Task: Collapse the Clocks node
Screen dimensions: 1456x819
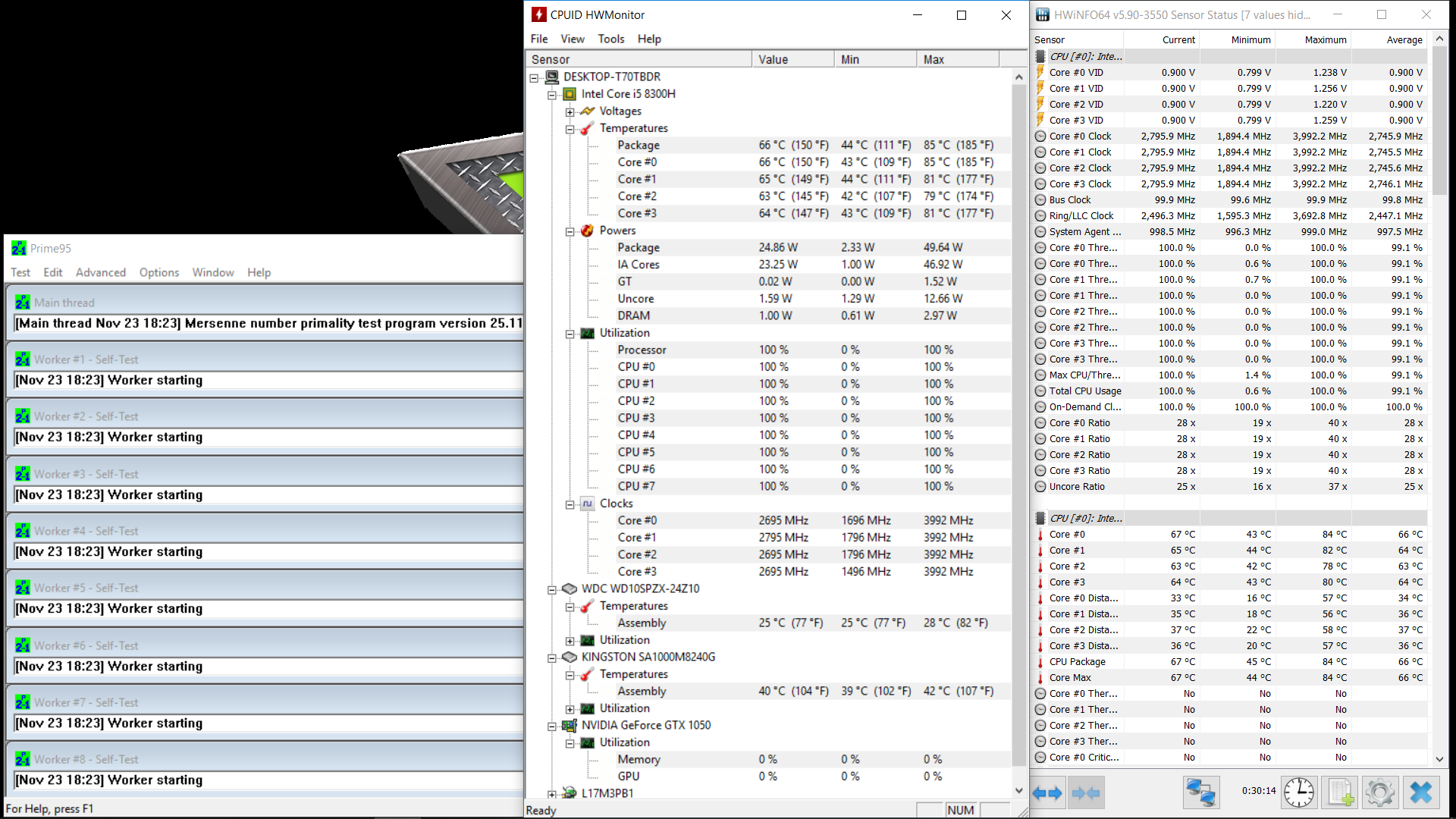Action: pyautogui.click(x=570, y=504)
